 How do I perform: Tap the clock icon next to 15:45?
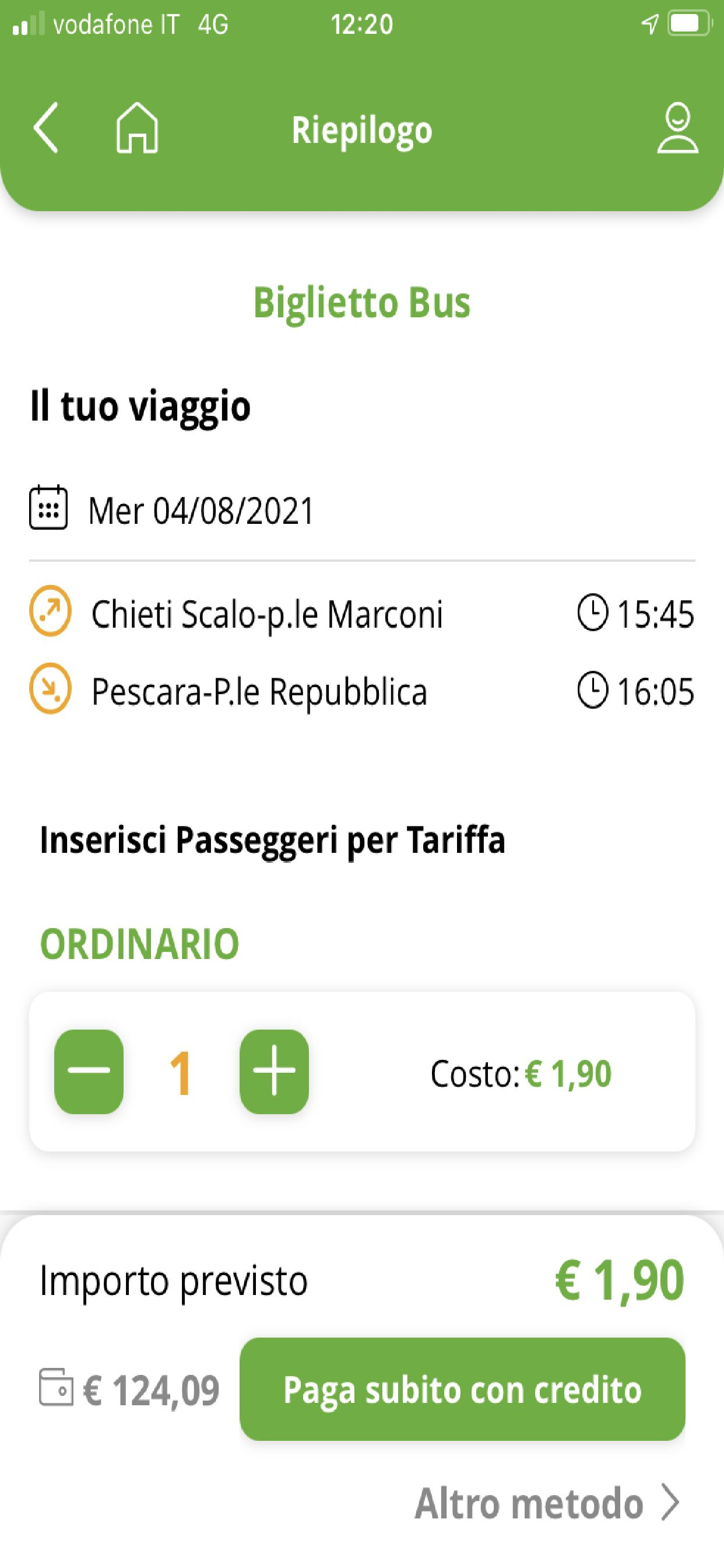tap(592, 613)
